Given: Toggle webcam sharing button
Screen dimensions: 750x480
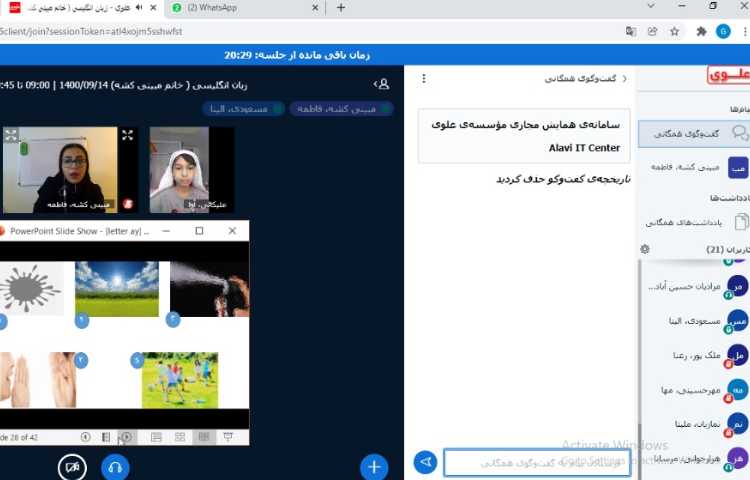Looking at the screenshot, I should [x=72, y=467].
